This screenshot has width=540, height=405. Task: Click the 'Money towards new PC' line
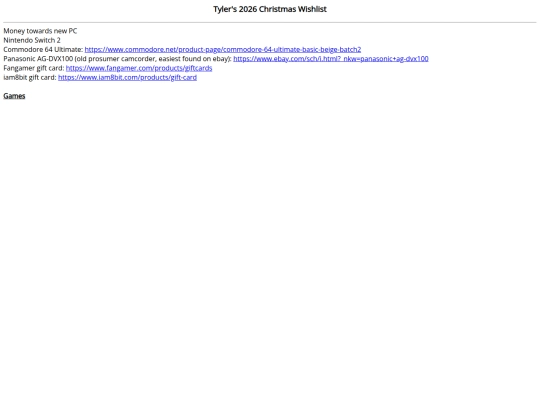pos(40,31)
